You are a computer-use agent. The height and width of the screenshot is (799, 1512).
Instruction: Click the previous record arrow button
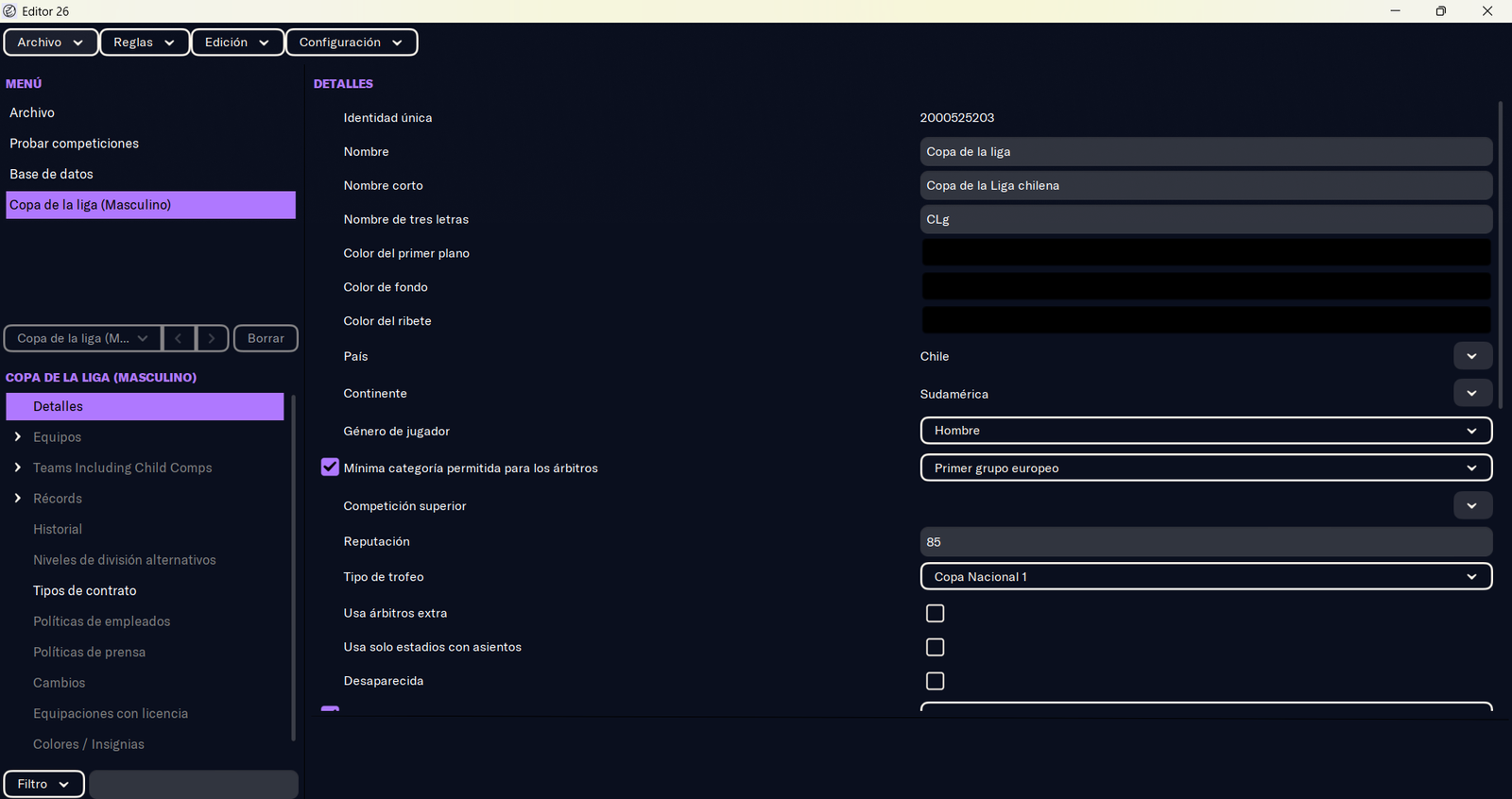179,338
